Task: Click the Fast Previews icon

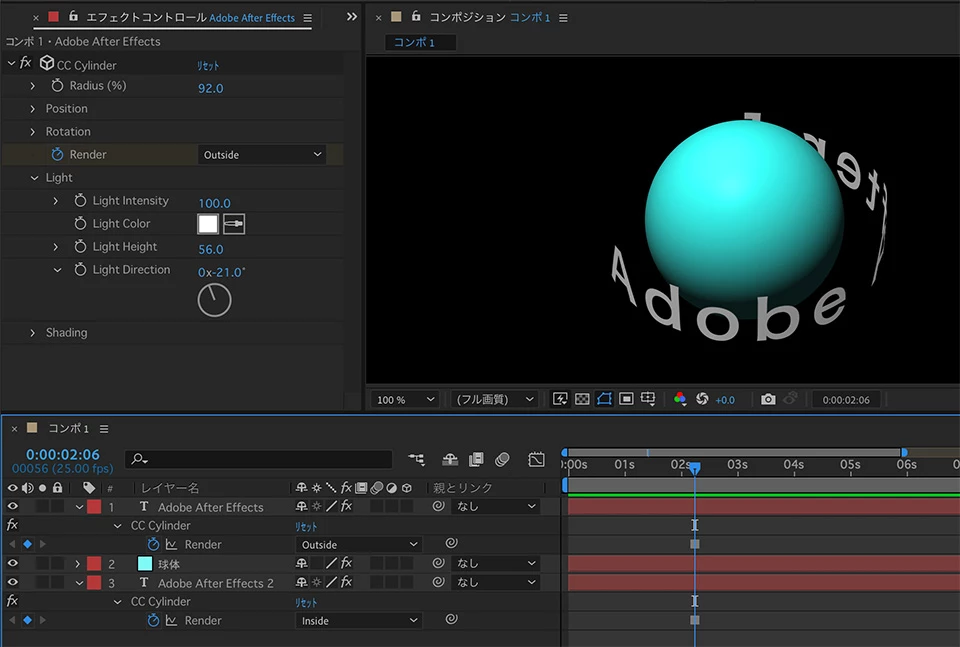Action: tap(560, 399)
